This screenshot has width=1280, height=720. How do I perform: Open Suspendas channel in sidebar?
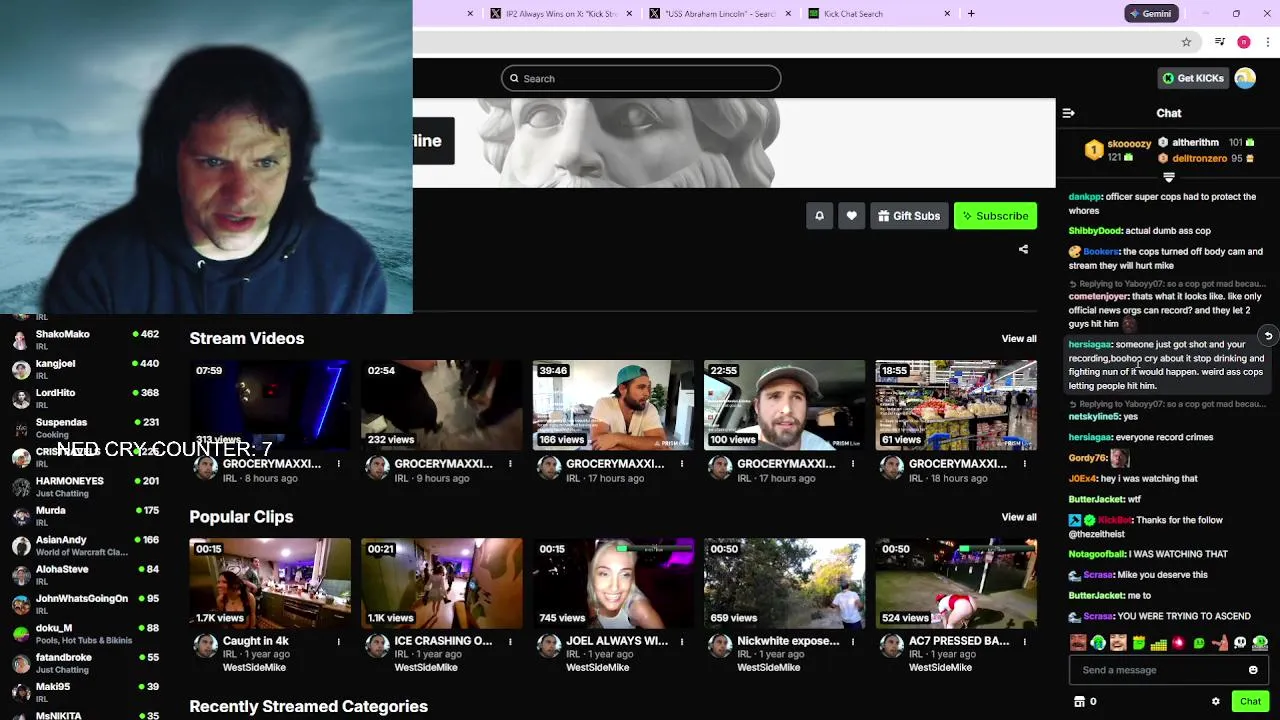85,427
